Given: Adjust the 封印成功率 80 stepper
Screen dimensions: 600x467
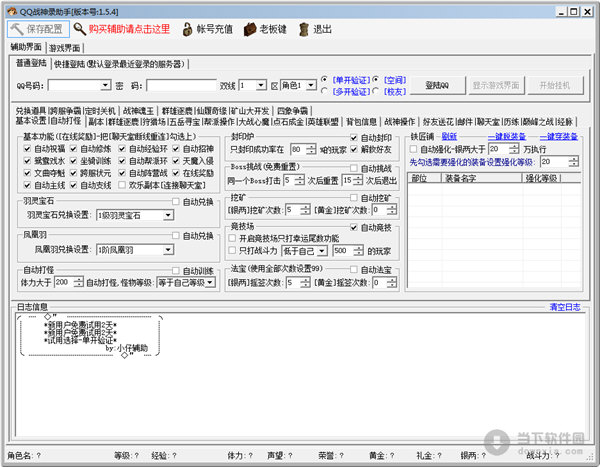Looking at the screenshot, I should click(311, 149).
